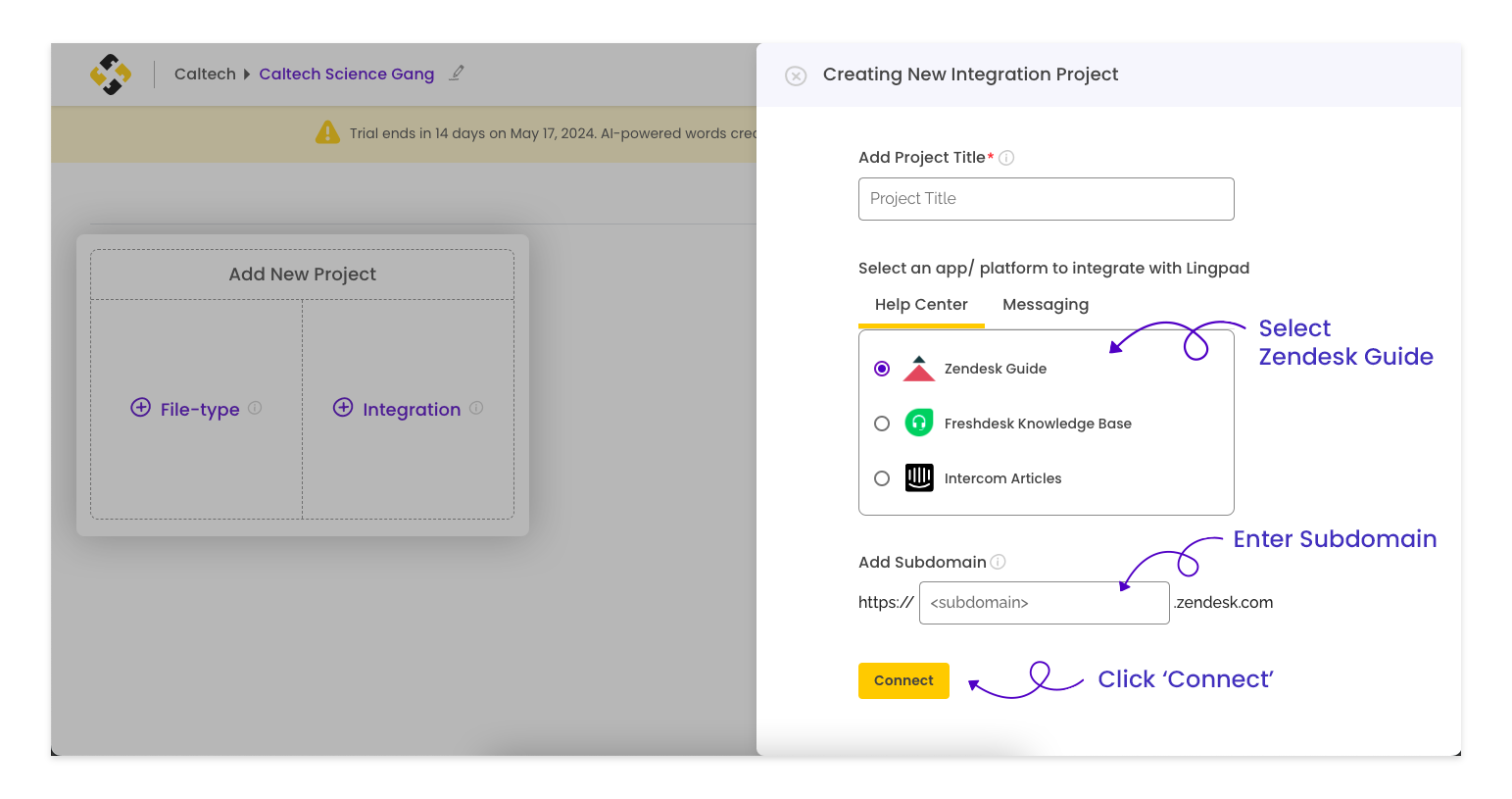Click the info icon next to Integration

[476, 408]
